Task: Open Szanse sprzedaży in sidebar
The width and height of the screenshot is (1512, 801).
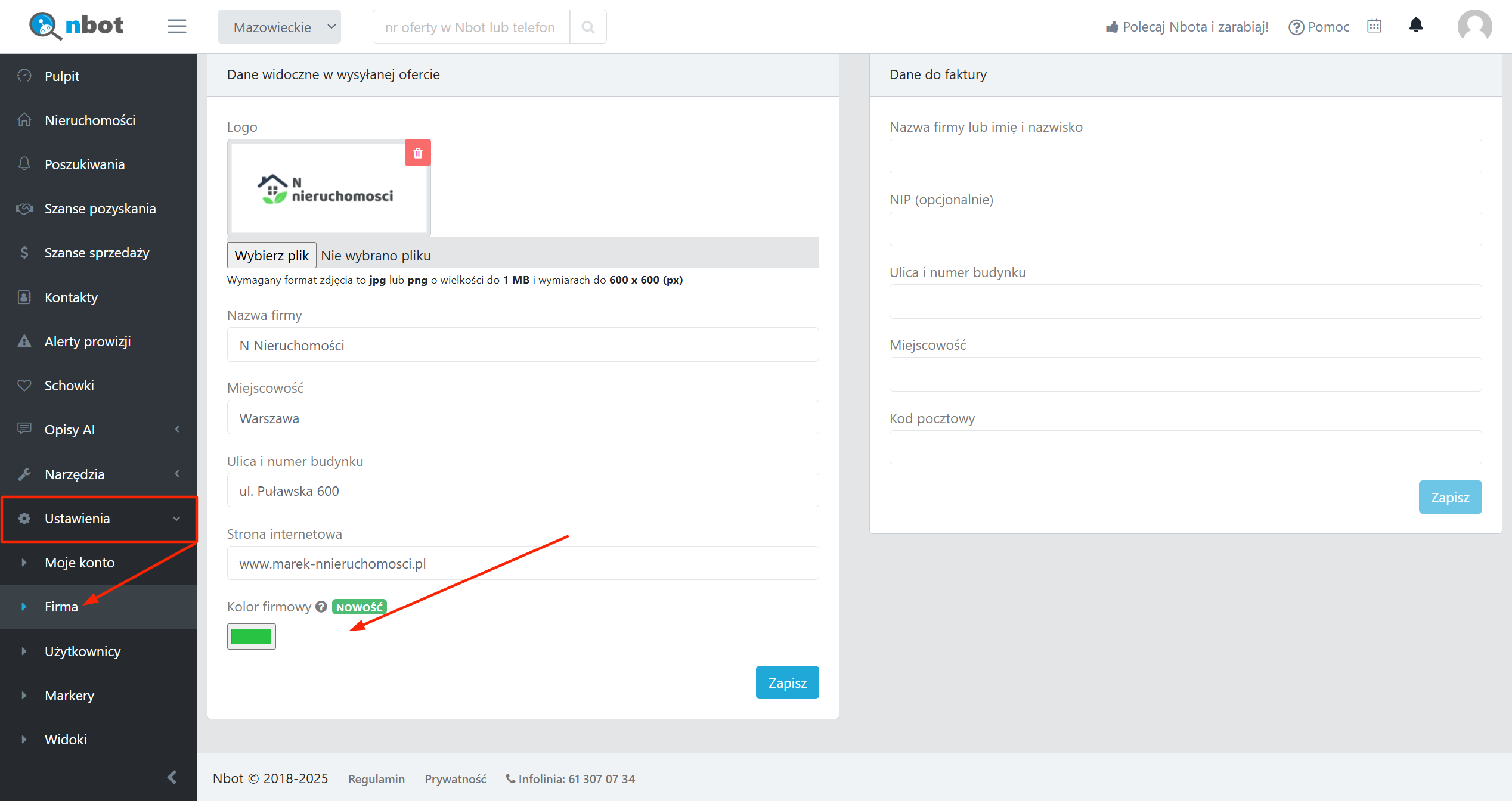Action: click(x=98, y=253)
